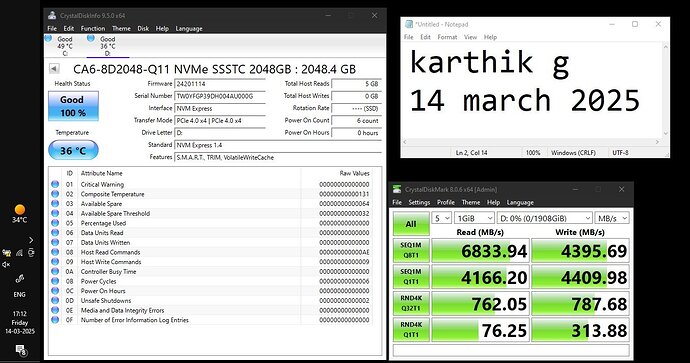The image size is (690, 363).
Task: Select the C: drive Good 49 °C status icon
Action: pos(49,38)
